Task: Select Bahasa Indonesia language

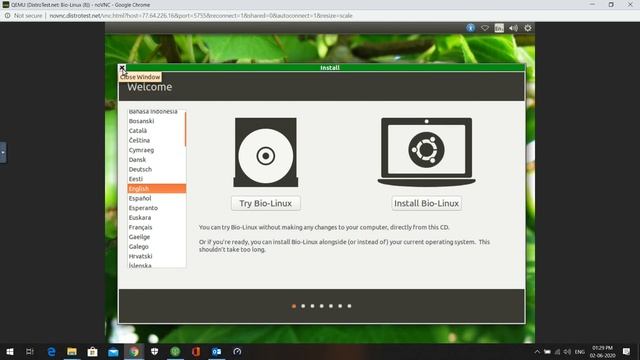Action: tap(156, 111)
